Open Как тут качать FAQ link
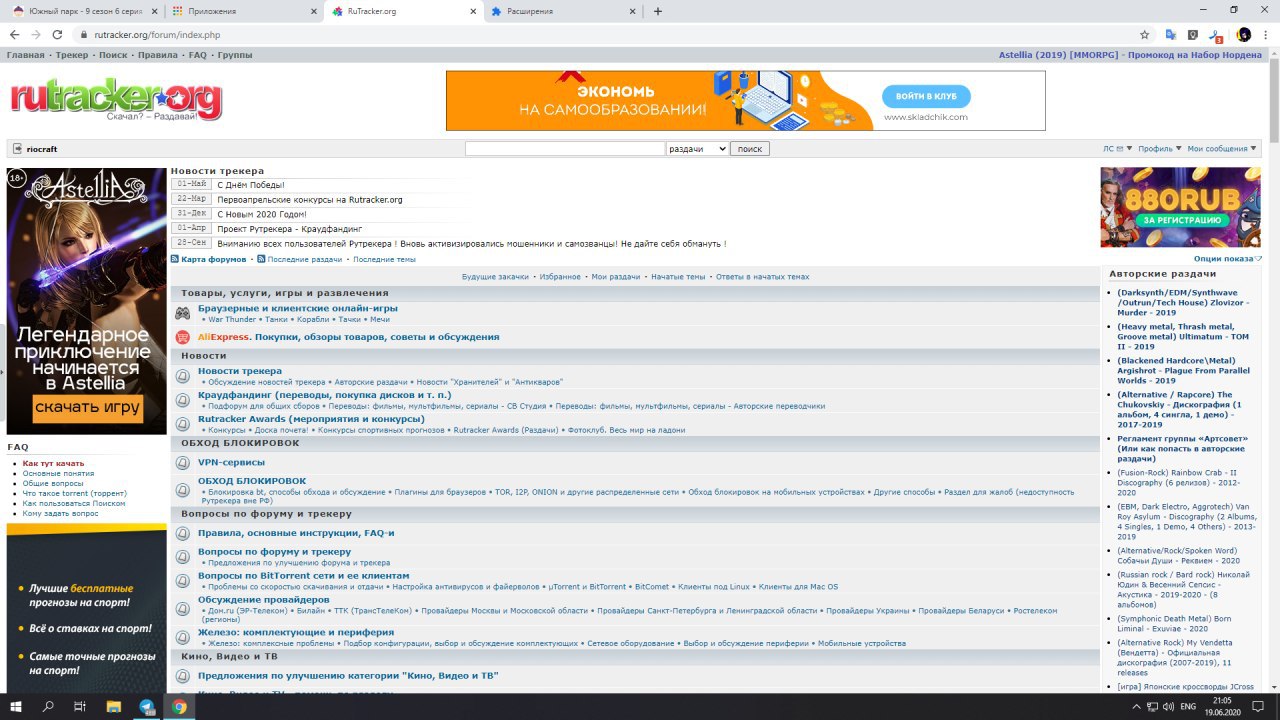Image resolution: width=1280 pixels, height=720 pixels. tap(54, 463)
